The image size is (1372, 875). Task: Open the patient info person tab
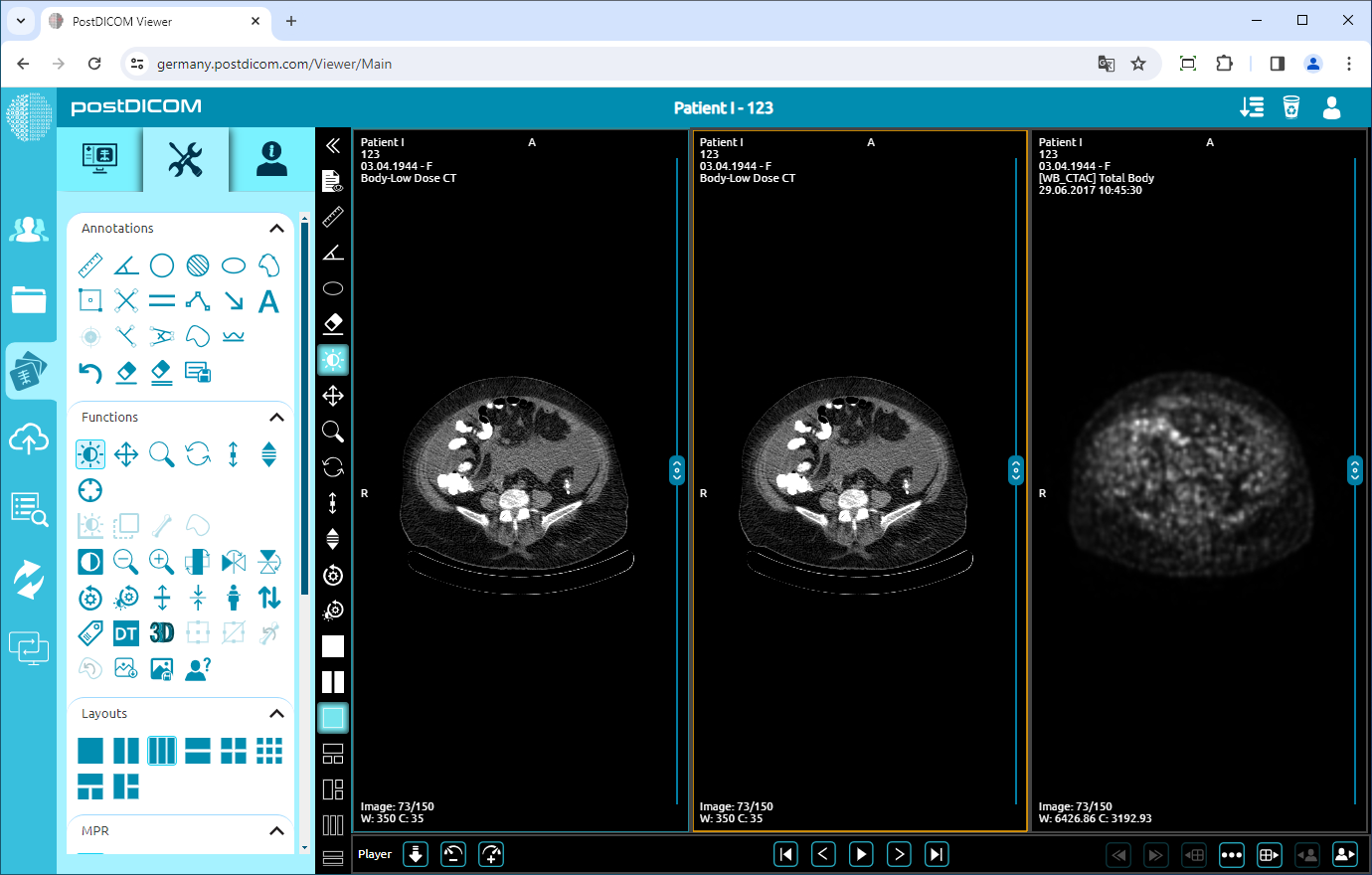click(x=271, y=159)
